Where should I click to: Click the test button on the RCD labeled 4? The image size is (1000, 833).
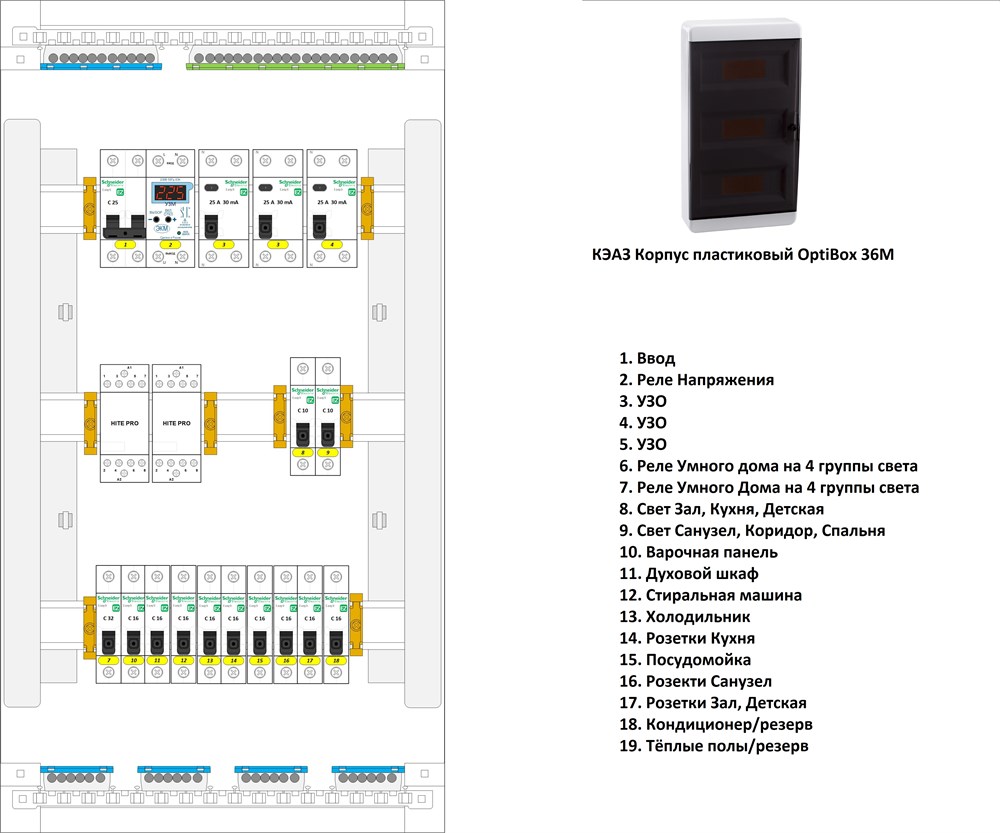click(320, 188)
